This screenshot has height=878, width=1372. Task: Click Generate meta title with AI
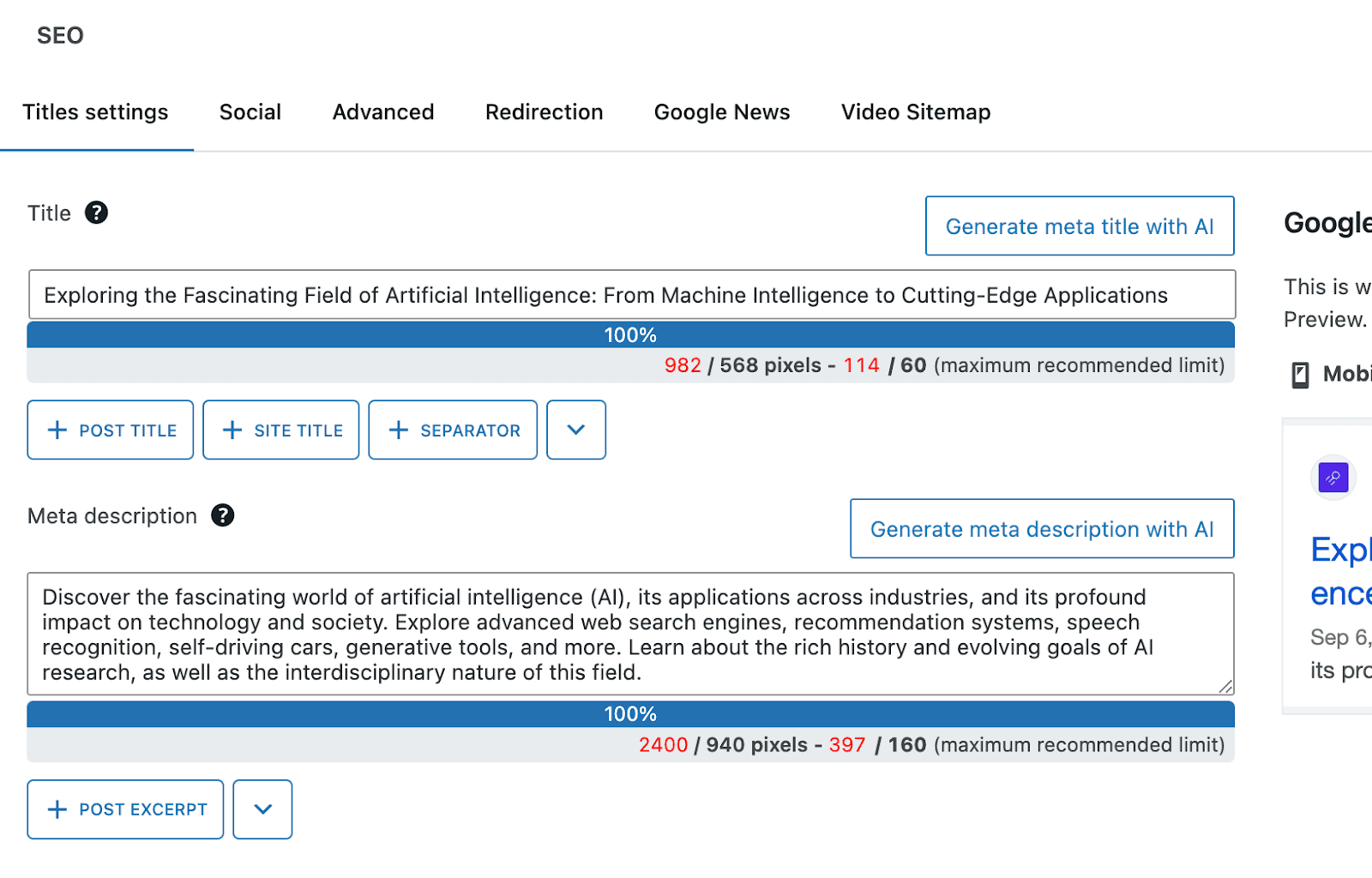tap(1079, 226)
